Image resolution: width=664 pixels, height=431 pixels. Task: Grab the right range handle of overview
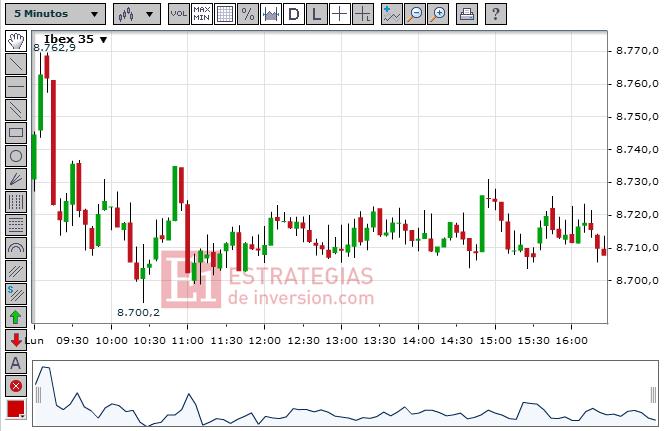(653, 395)
